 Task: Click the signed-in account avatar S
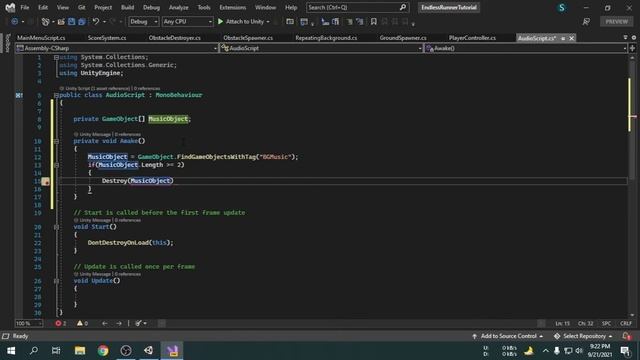562,7
